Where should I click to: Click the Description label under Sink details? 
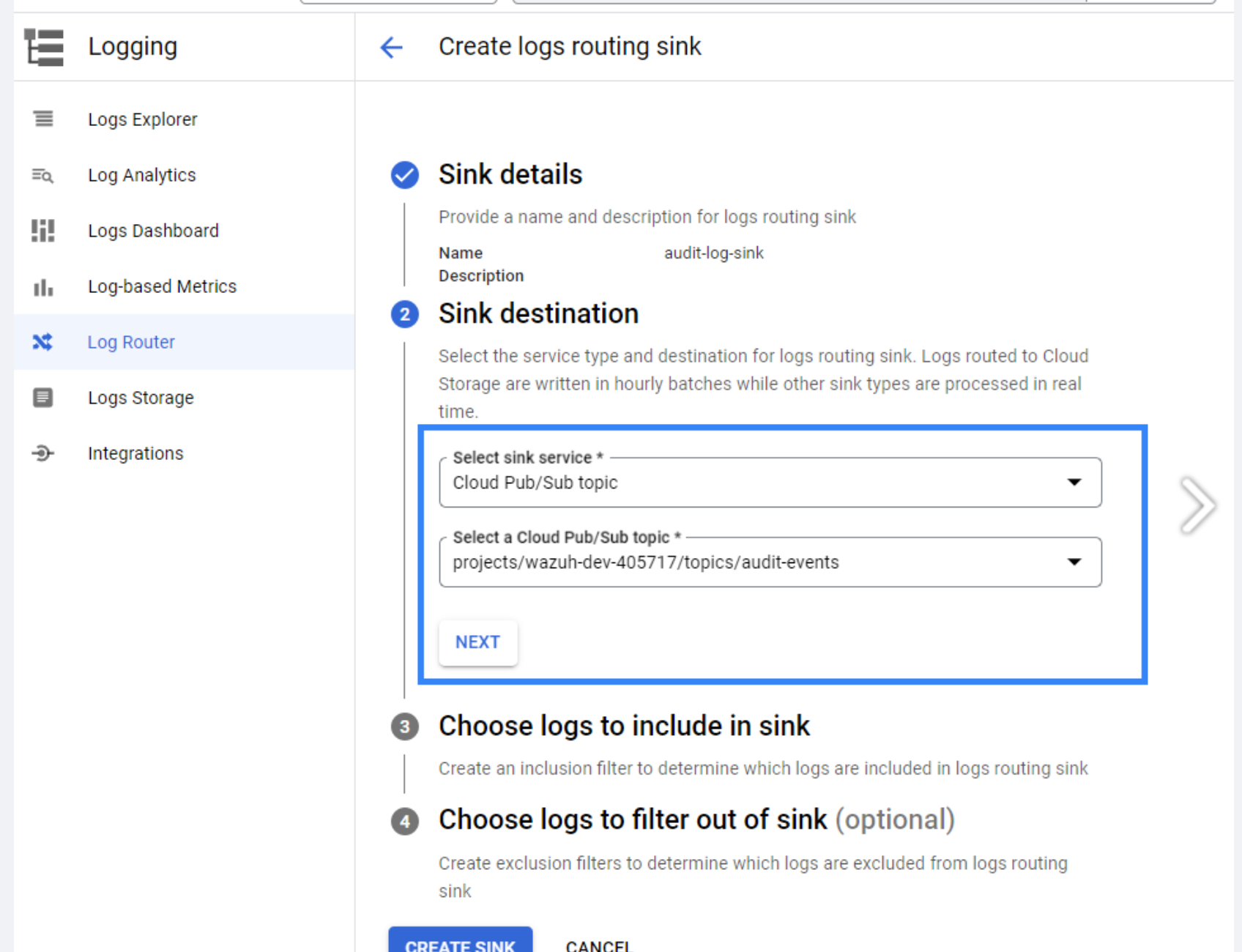(x=481, y=276)
